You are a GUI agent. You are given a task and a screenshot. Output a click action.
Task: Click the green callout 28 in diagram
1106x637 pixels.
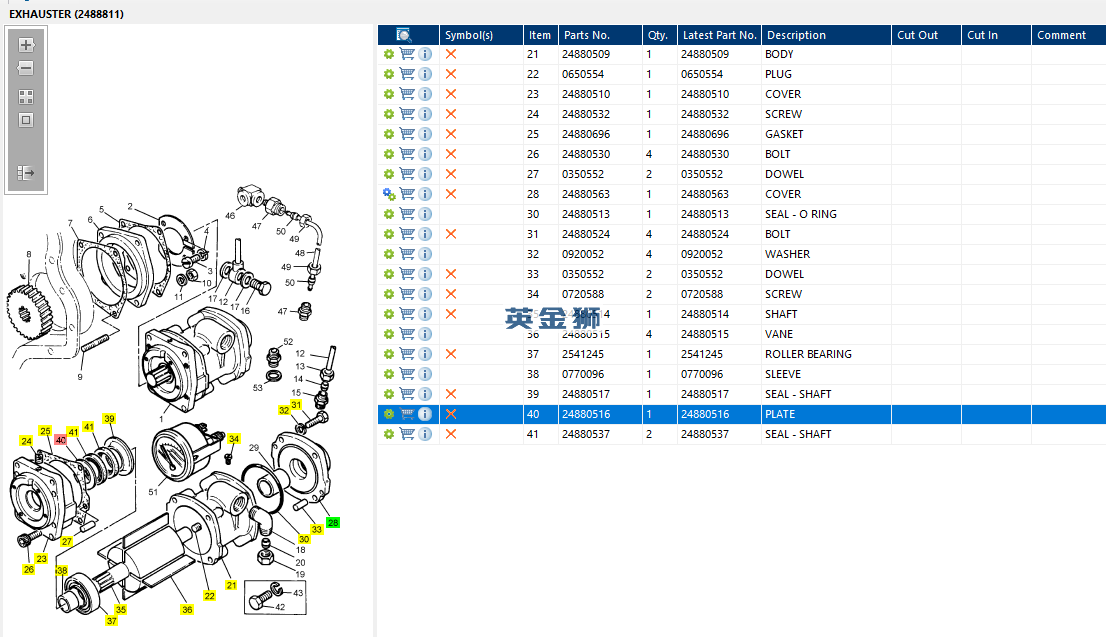tap(333, 522)
